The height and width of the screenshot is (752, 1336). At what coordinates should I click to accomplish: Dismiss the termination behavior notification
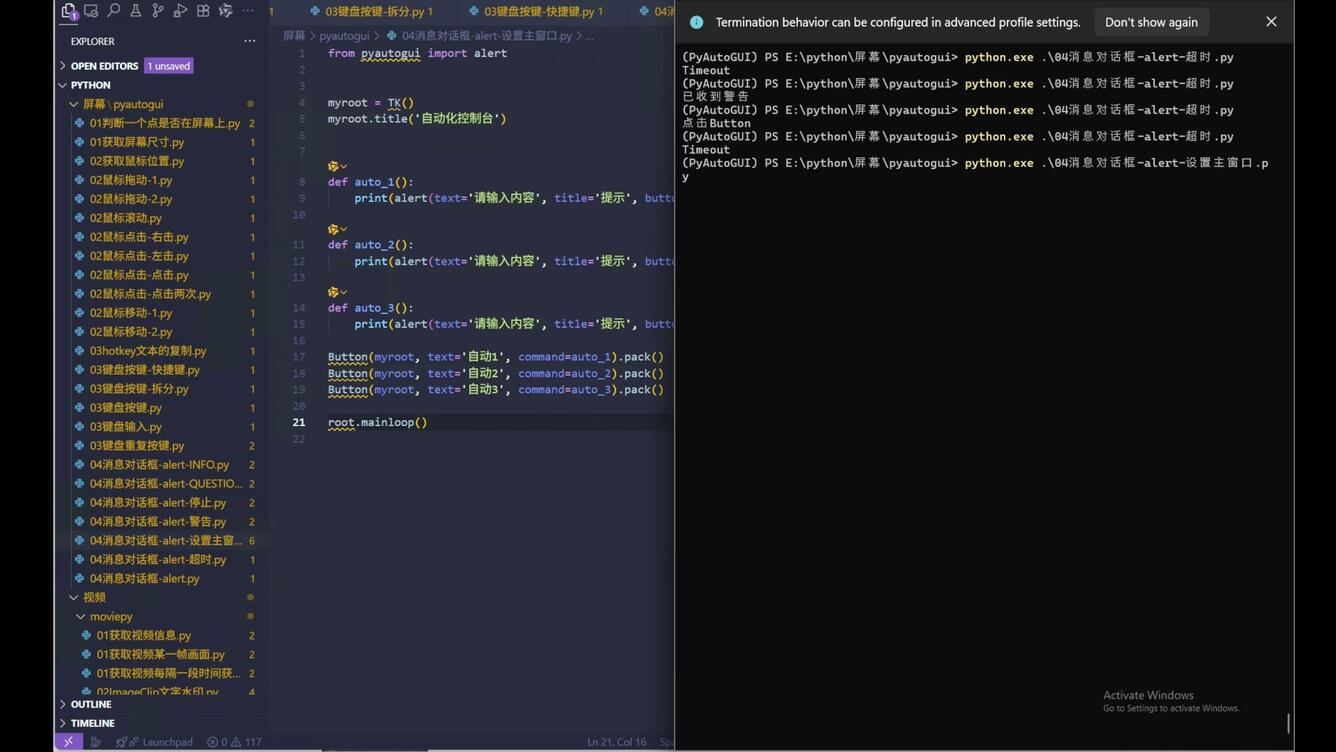1271,22
